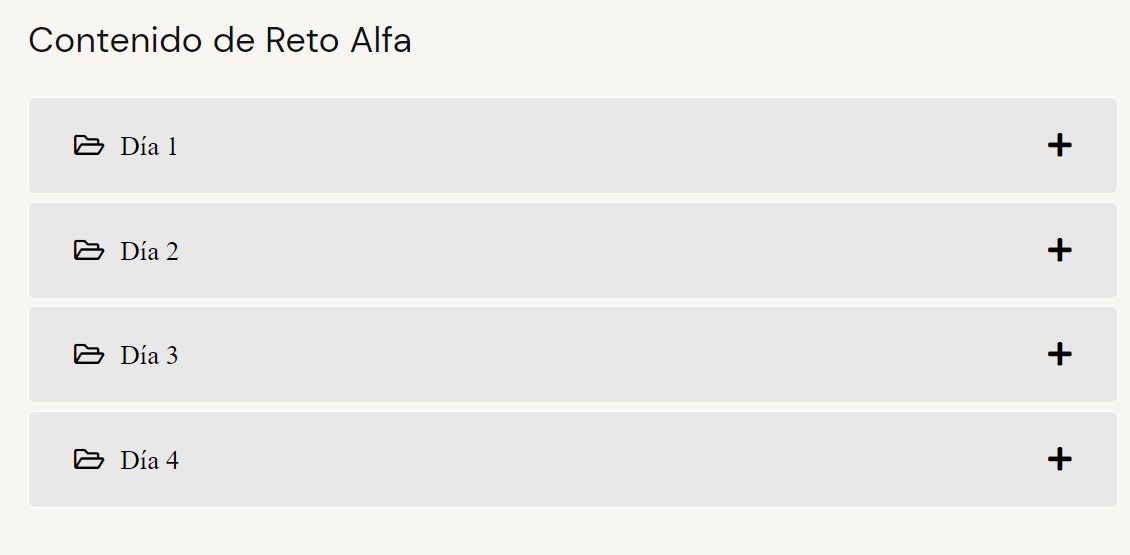Select the "Día 4" label text
Screen dimensions: 1130x555
(x=149, y=461)
